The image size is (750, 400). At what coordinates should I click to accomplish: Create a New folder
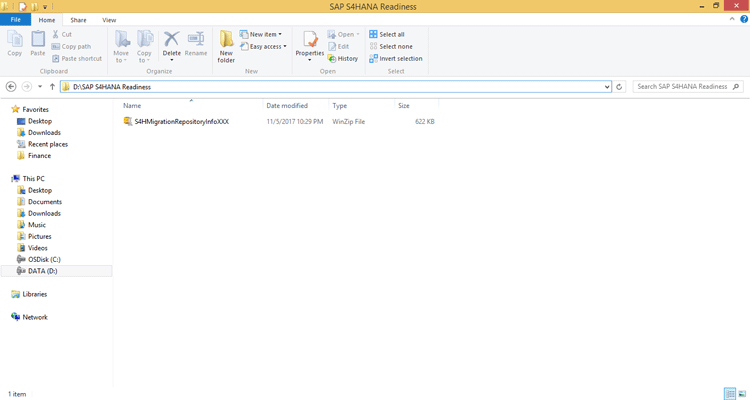226,46
